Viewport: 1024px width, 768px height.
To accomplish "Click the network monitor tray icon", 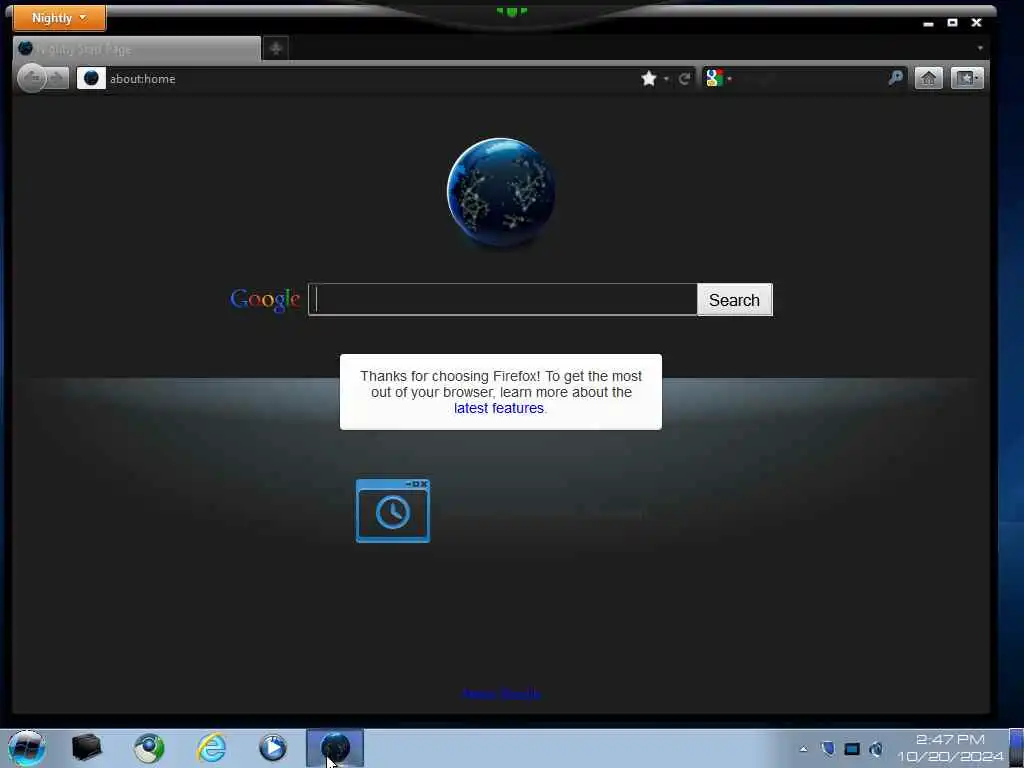I will (x=852, y=748).
